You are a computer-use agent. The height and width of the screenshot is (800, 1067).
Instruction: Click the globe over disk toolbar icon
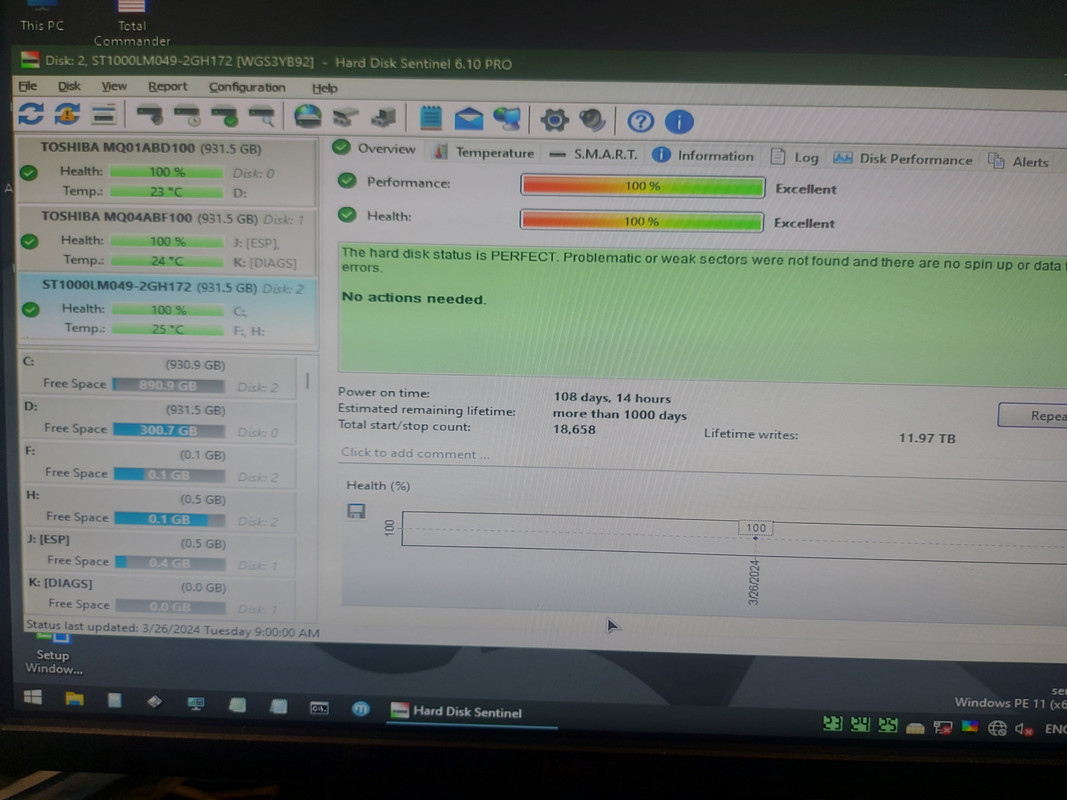[308, 117]
